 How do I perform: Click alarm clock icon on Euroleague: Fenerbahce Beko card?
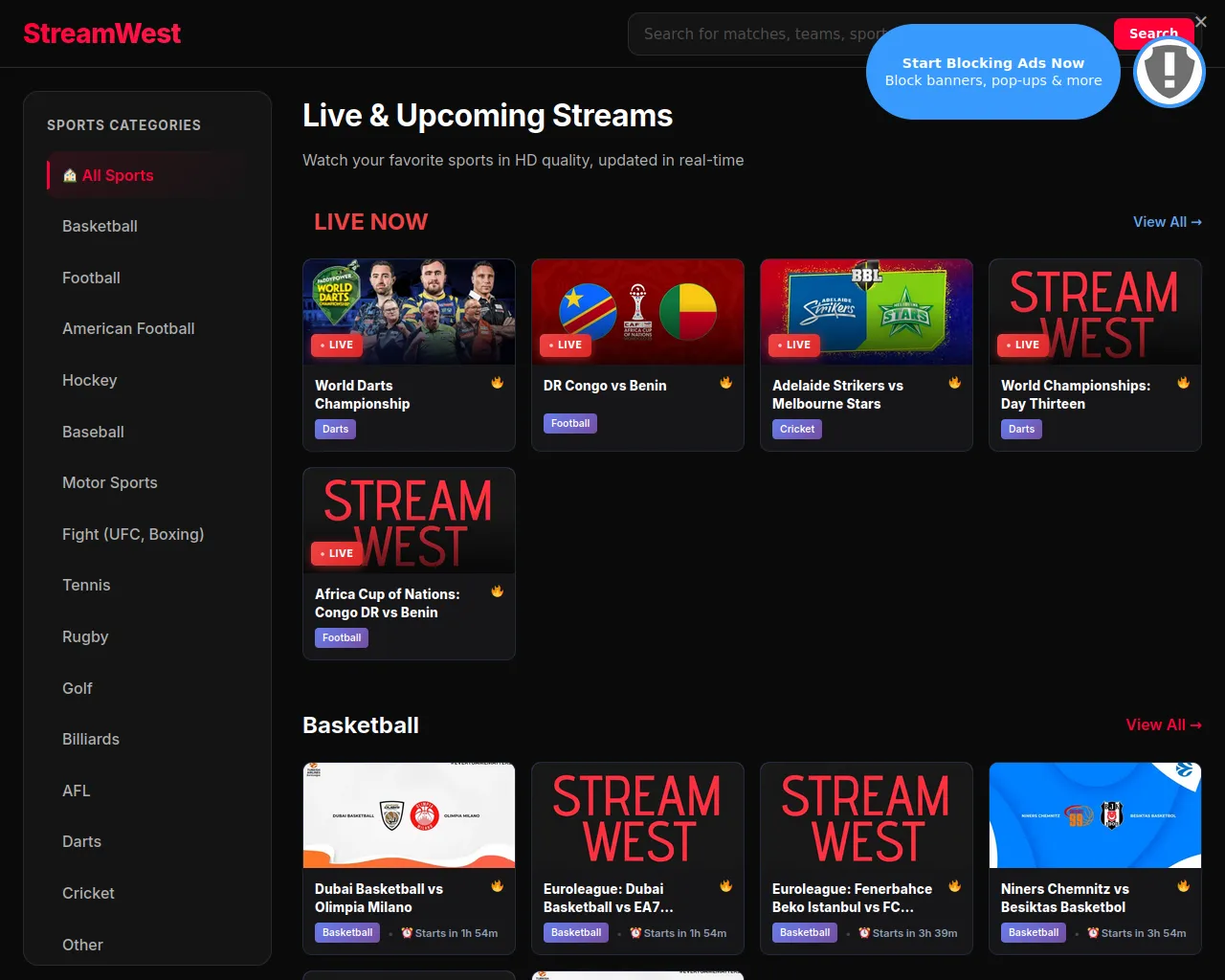coord(864,933)
